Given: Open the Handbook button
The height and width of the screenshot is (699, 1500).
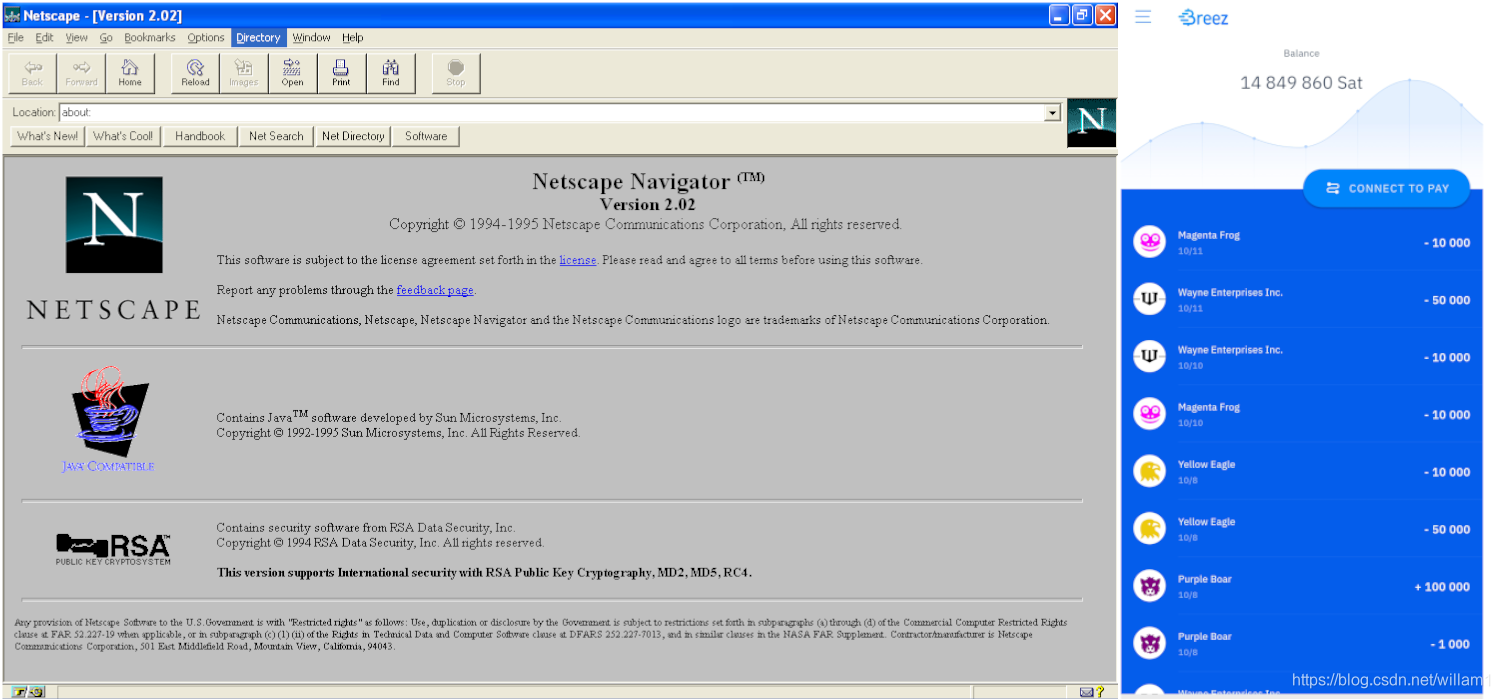Looking at the screenshot, I should 200,136.
